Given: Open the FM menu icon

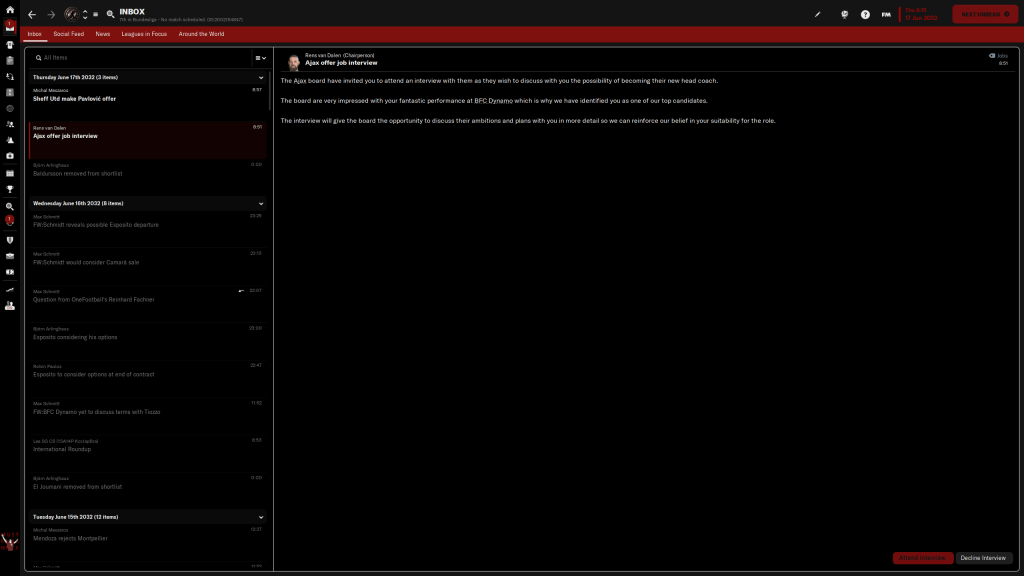Looking at the screenshot, I should [x=886, y=15].
